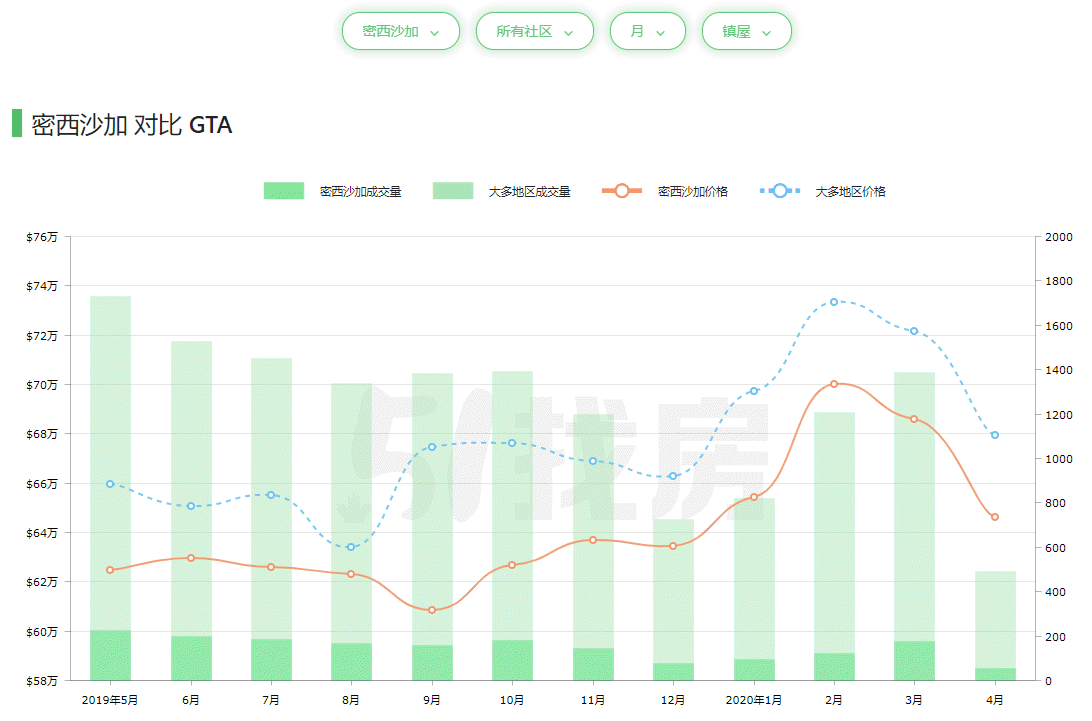
Task: Open the 密西沙加 city dropdown
Action: (x=400, y=31)
